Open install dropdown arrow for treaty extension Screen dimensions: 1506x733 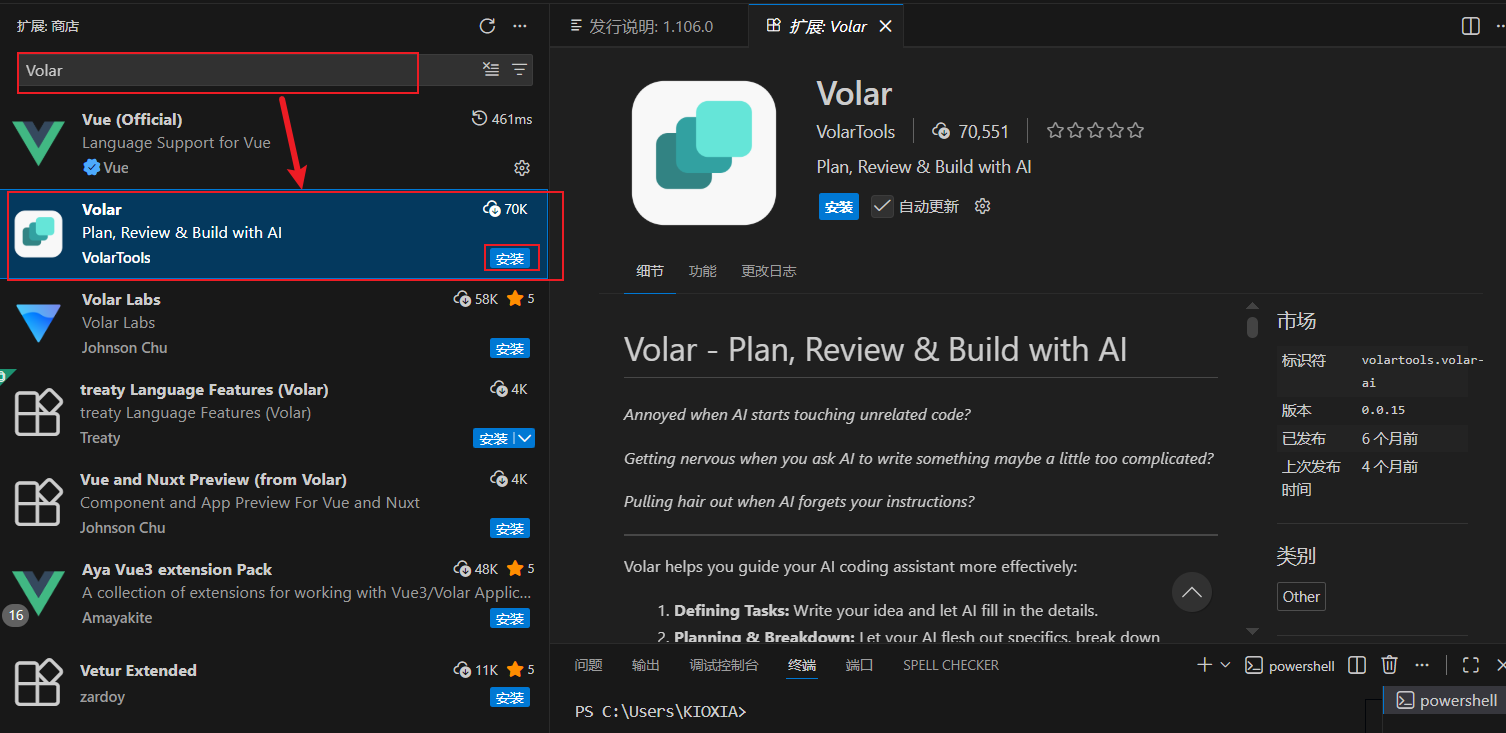(525, 439)
